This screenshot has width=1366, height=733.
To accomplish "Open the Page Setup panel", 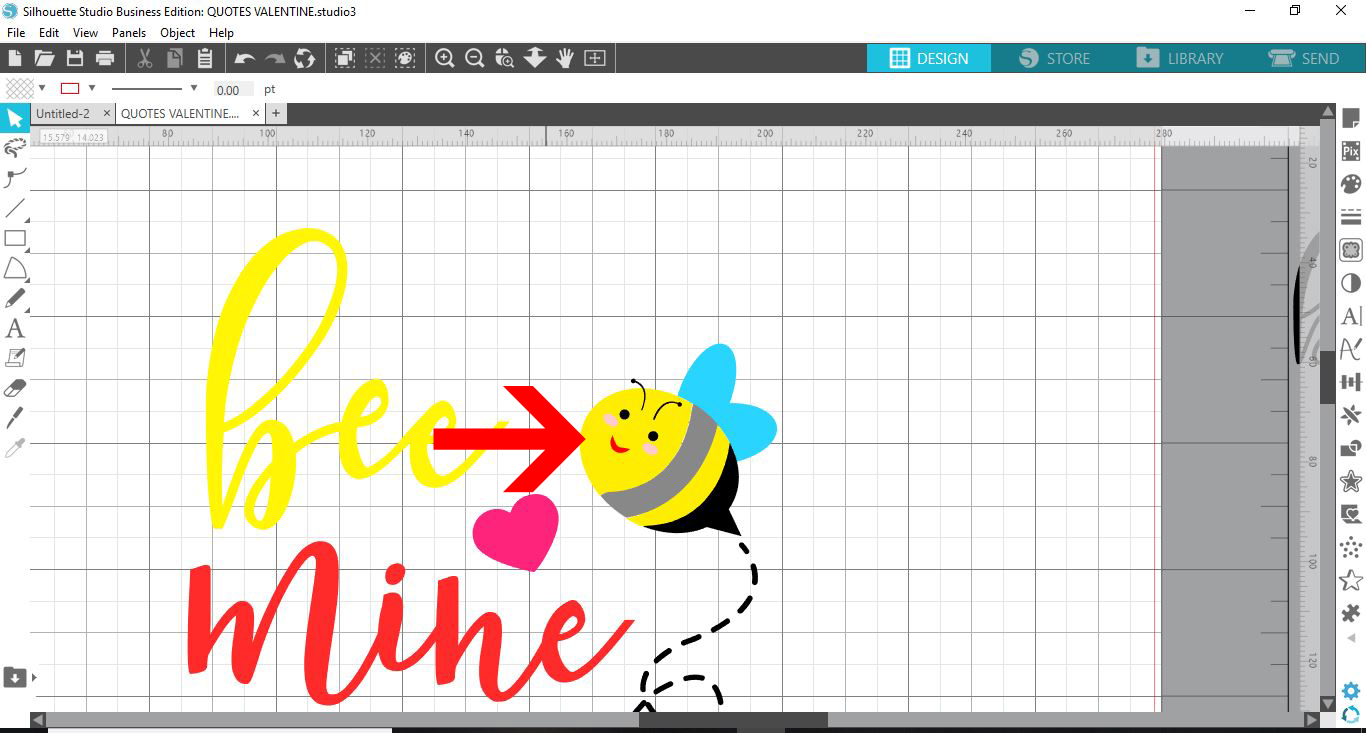I will [x=1351, y=119].
